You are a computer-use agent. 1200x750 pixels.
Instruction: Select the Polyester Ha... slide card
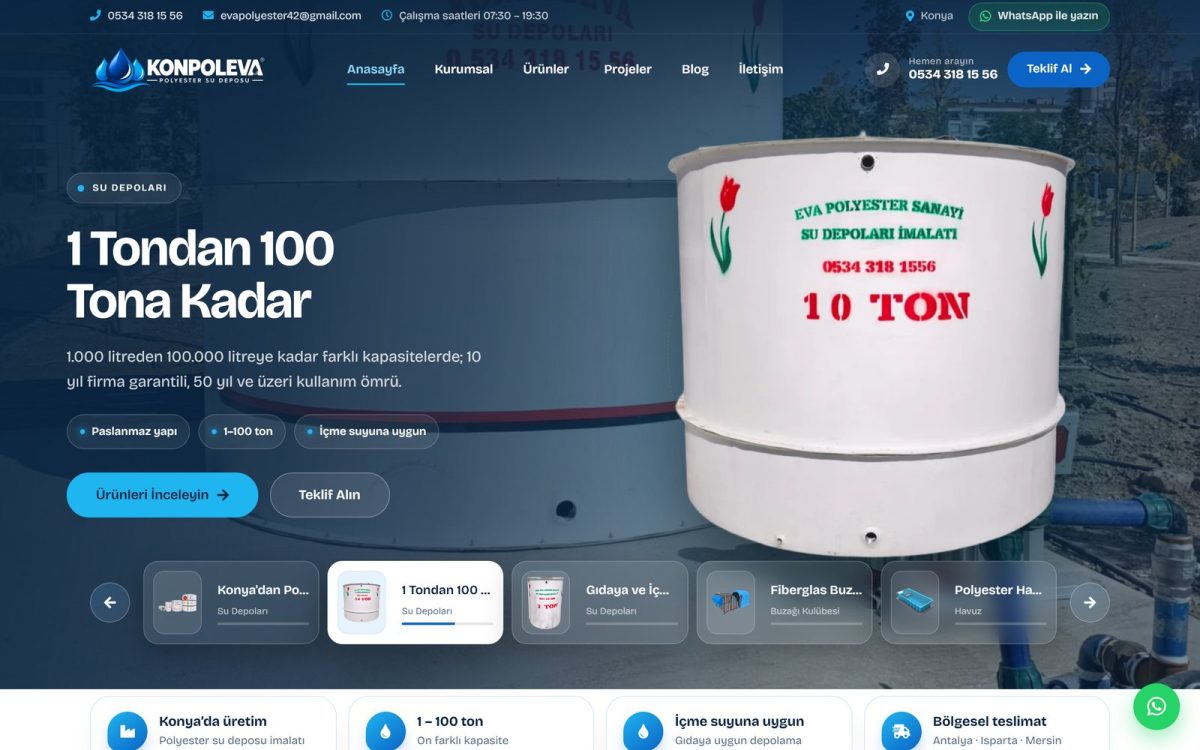tap(968, 602)
